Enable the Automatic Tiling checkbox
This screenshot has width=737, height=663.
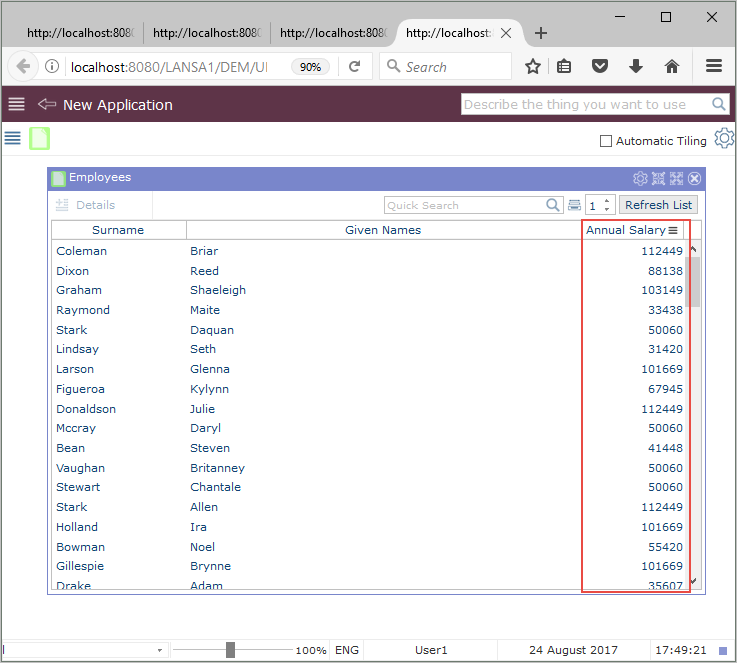coord(606,141)
